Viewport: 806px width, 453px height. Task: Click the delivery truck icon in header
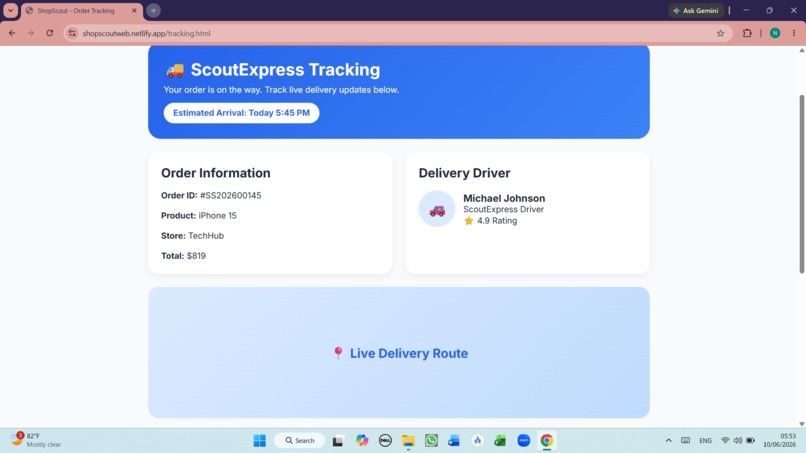pos(175,70)
